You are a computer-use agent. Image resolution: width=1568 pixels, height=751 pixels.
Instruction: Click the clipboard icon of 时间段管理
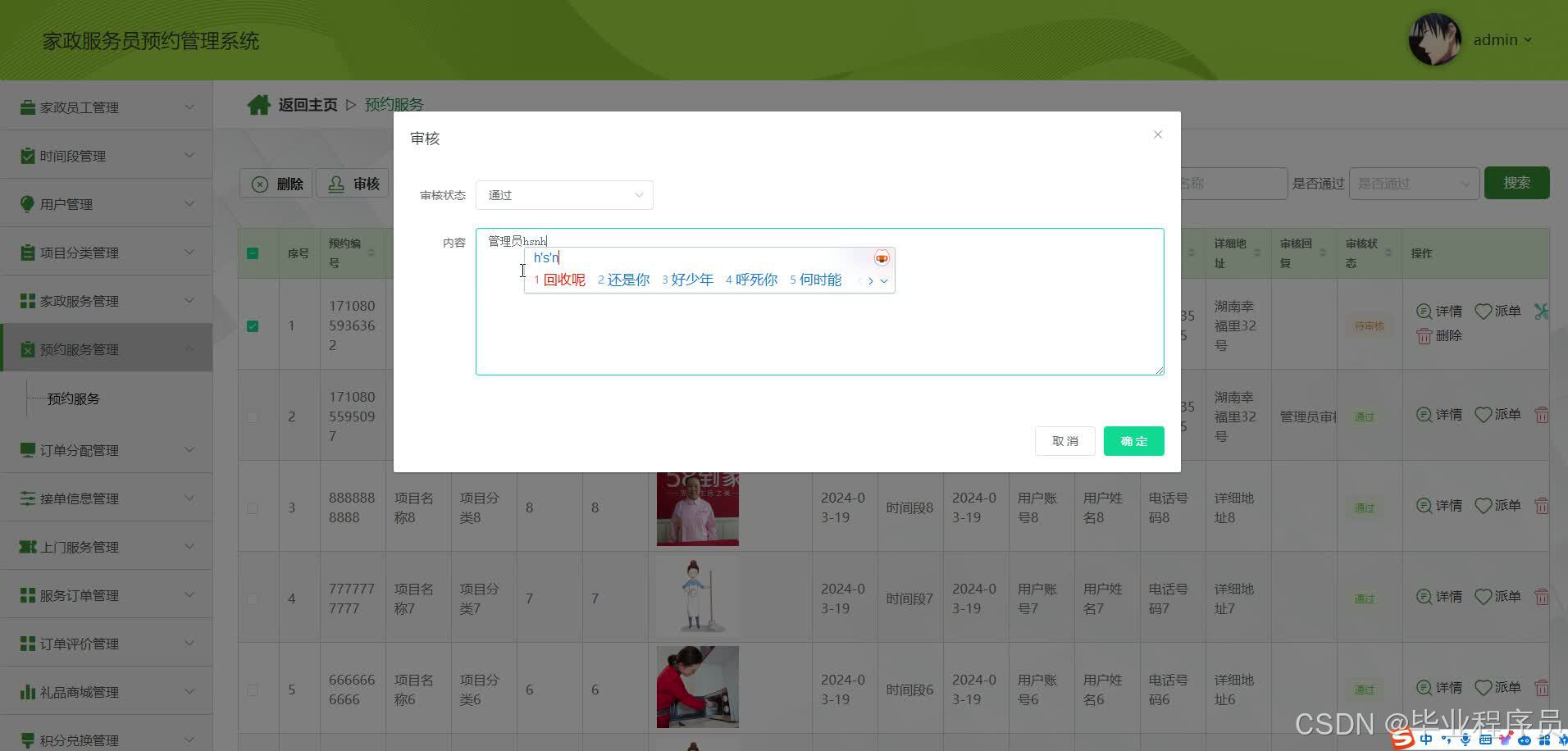click(27, 156)
